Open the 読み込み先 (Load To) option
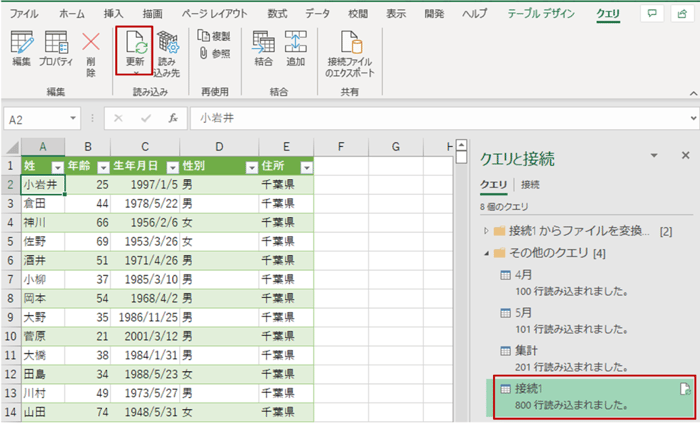Image resolution: width=700 pixels, height=423 pixels. 167,54
